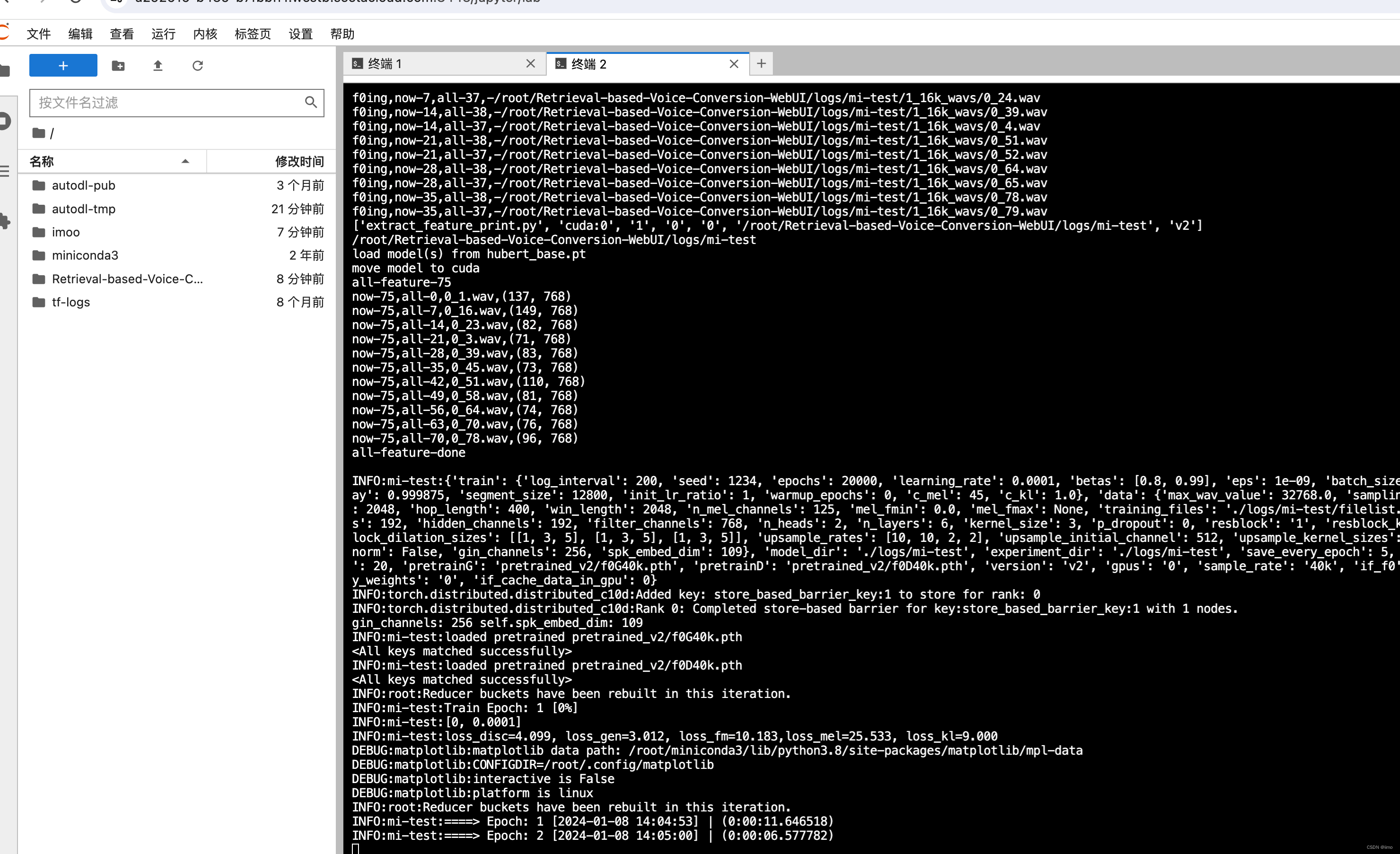The width and height of the screenshot is (1400, 854).
Task: Click the blue new launcher plus button
Action: tap(63, 65)
